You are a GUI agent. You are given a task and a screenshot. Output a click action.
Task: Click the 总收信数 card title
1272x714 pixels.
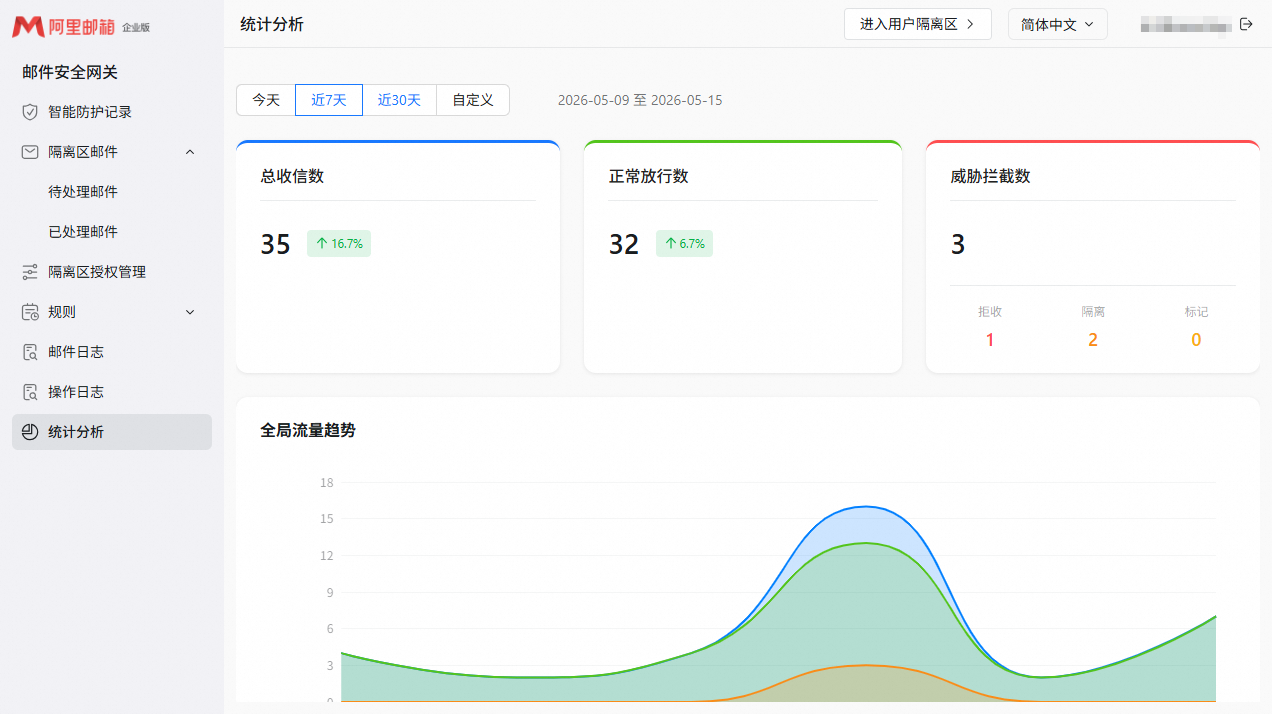coord(292,176)
